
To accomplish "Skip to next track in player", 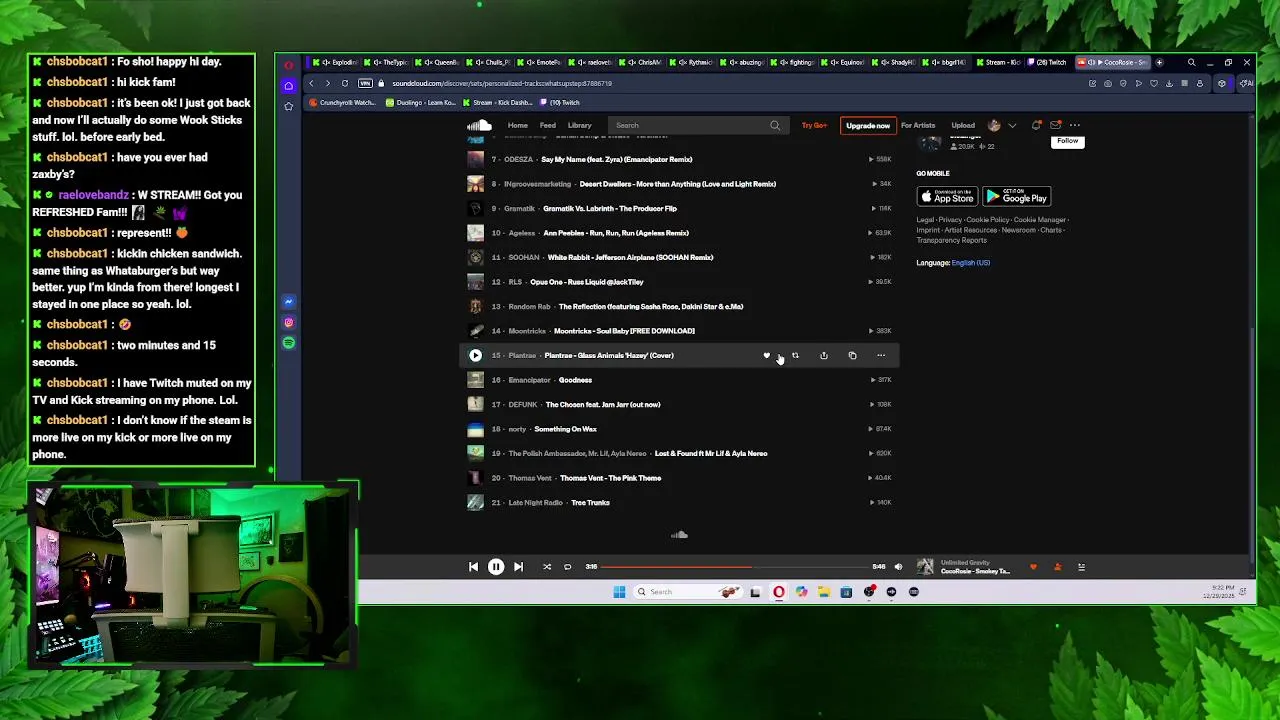I will tap(518, 567).
